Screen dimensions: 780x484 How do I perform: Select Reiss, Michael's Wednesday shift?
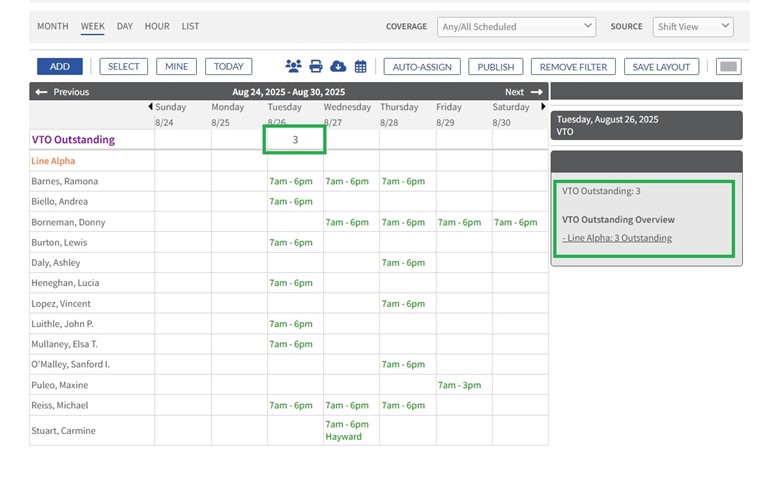tap(347, 405)
